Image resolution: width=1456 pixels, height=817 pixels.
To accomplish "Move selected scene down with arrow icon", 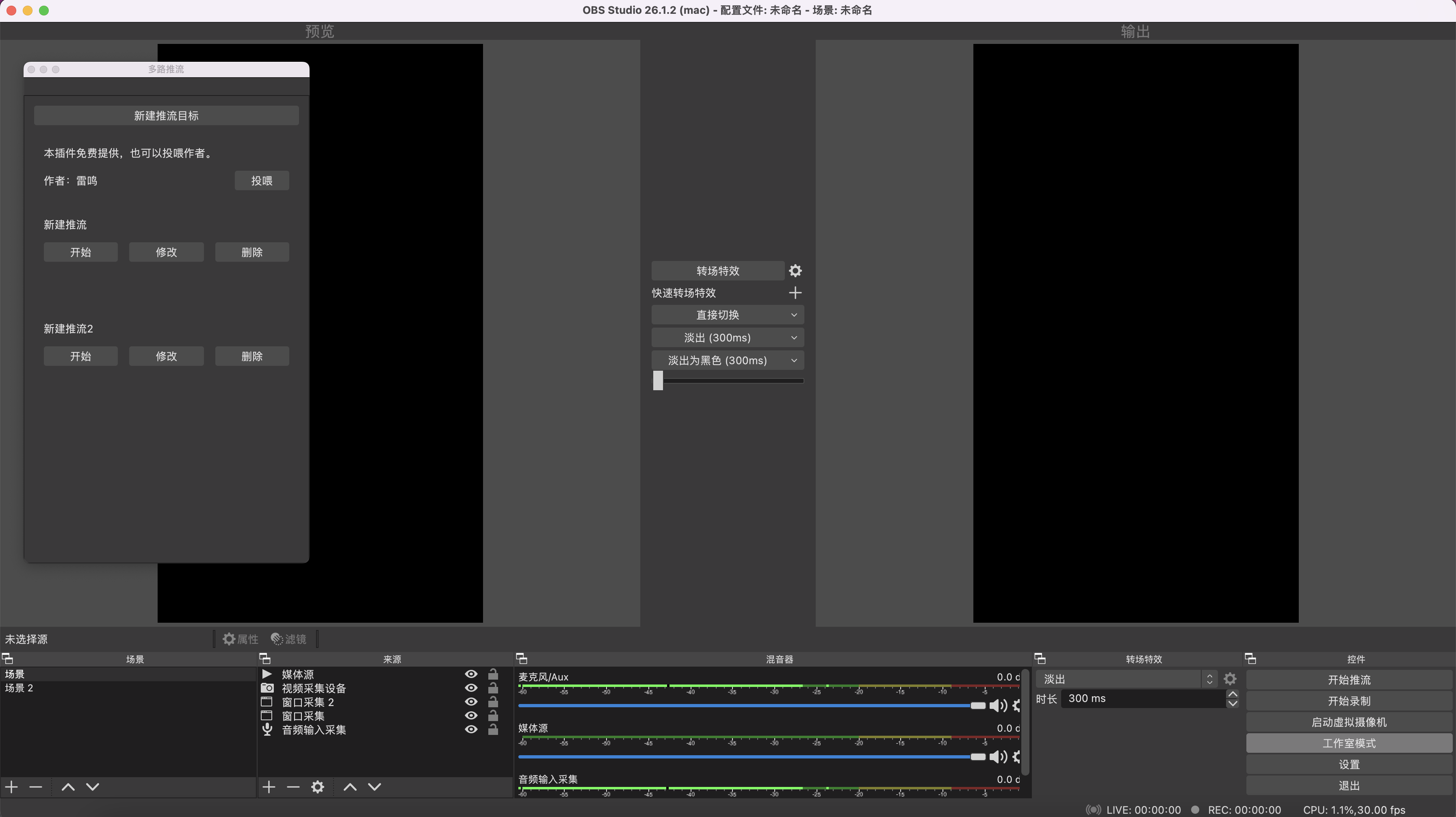I will [93, 787].
